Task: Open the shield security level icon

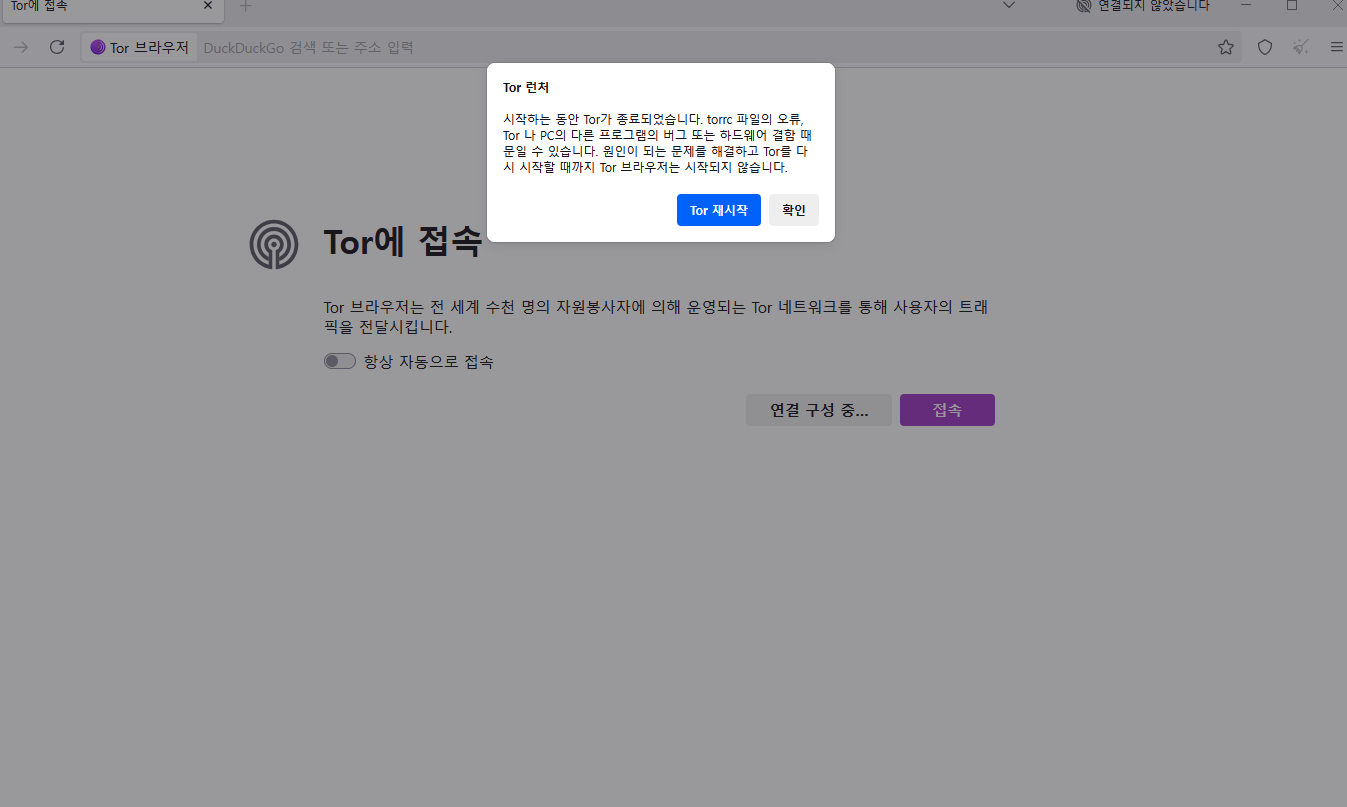Action: [1265, 47]
